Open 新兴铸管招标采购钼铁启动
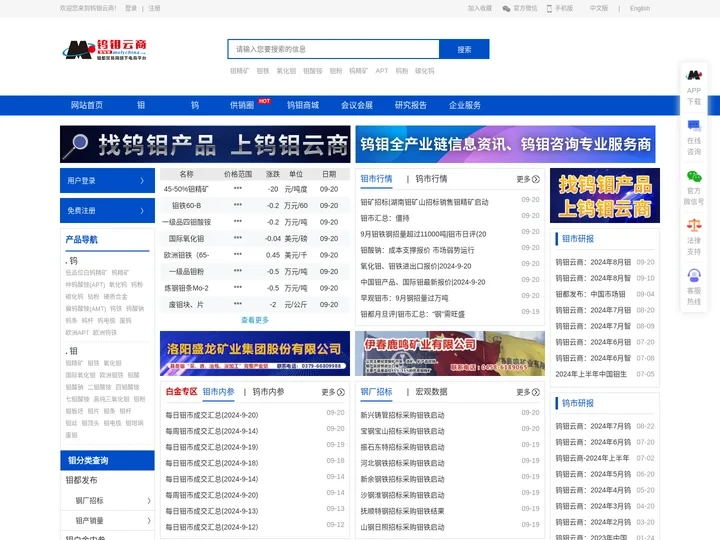This screenshot has height=540, width=720. point(402,415)
